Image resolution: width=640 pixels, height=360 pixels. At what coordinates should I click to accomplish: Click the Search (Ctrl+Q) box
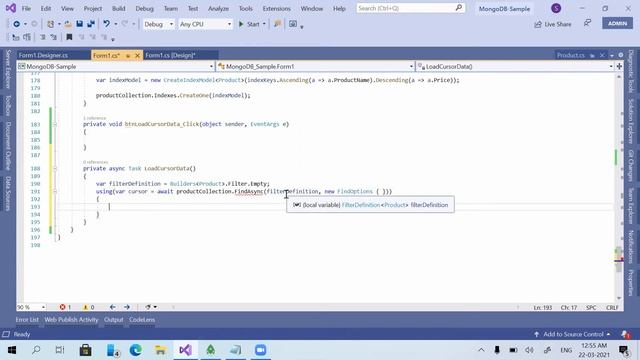click(410, 8)
